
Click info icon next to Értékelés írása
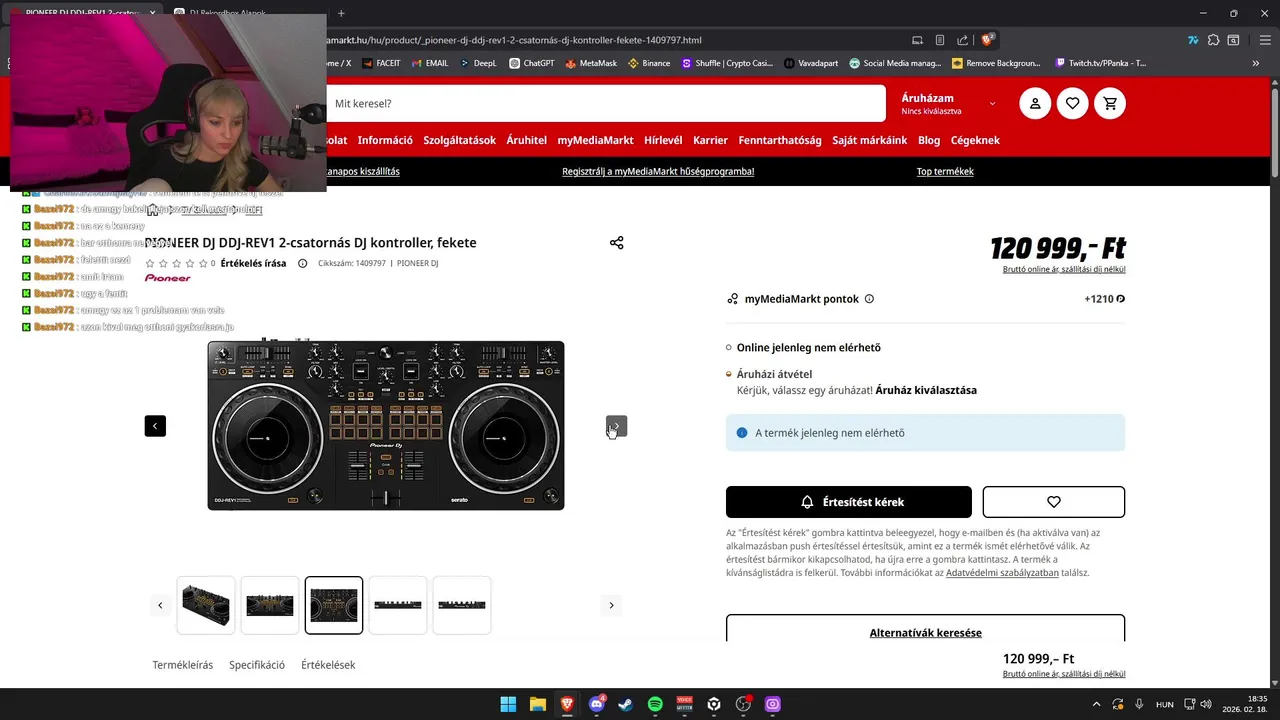303,264
